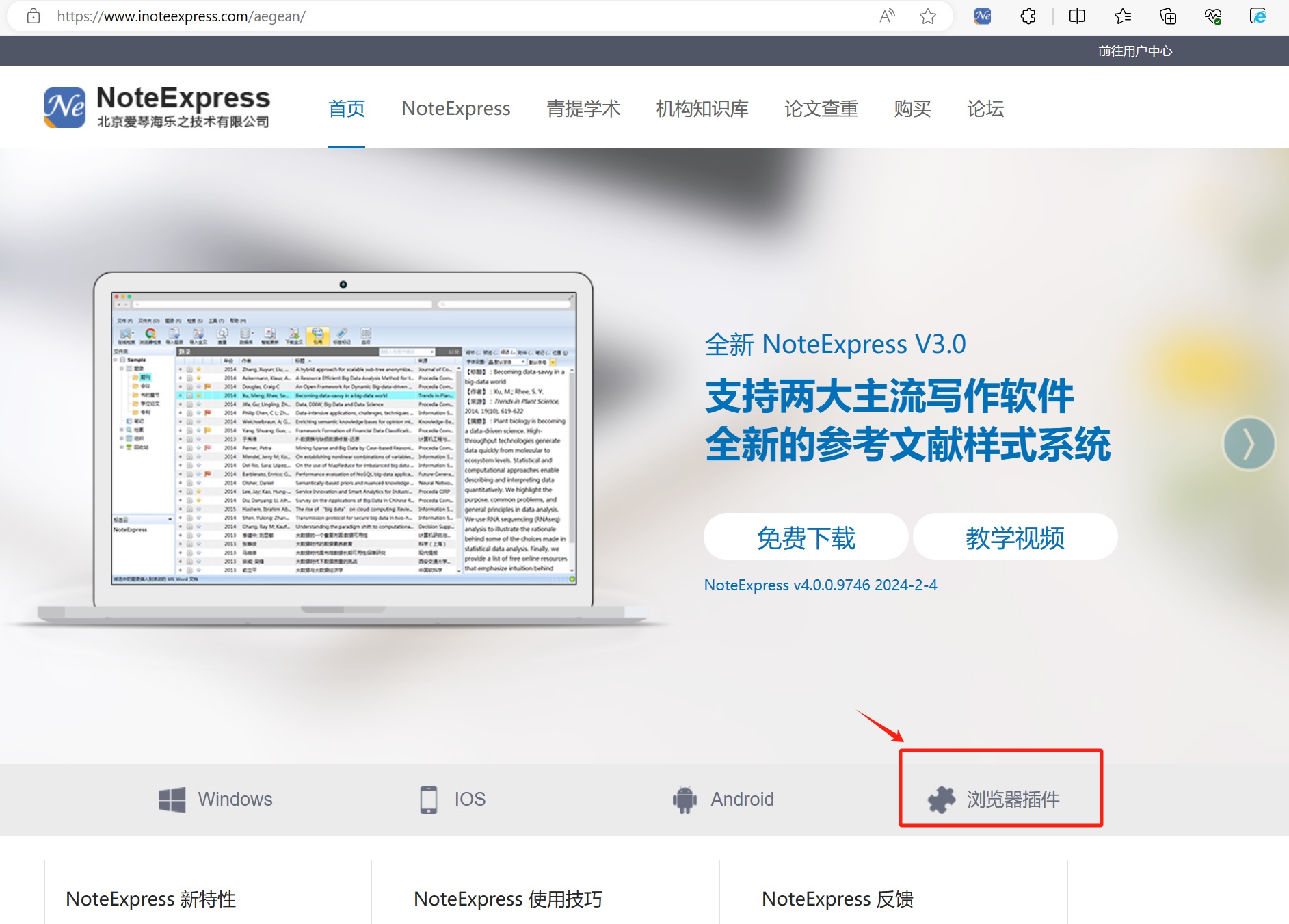Open the NoteExpress 使用技巧 card

coord(556,892)
